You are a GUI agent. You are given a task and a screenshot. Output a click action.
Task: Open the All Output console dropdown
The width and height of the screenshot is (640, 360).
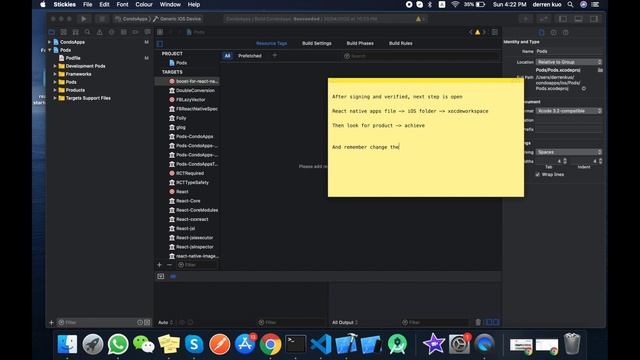tap(345, 322)
